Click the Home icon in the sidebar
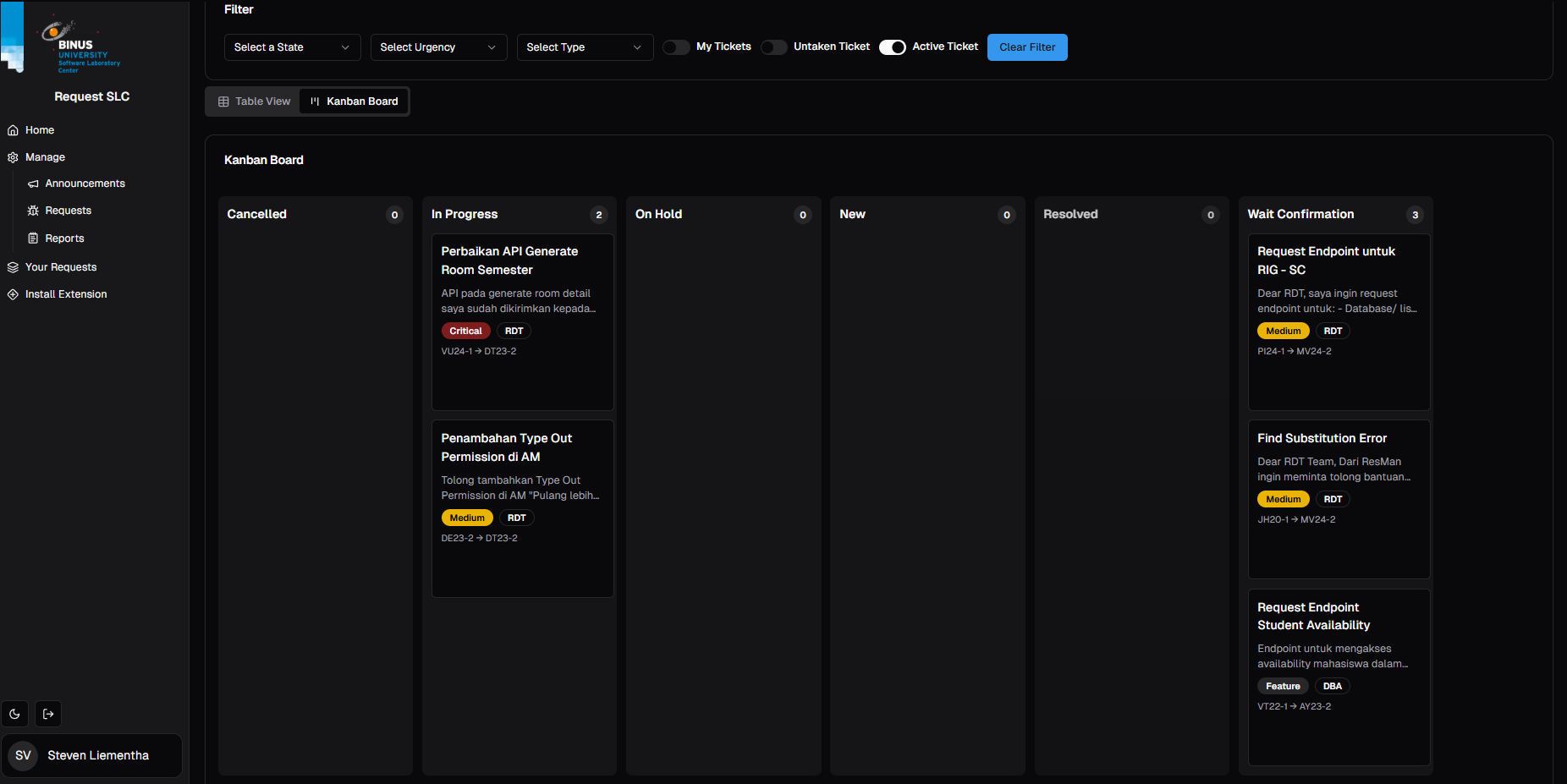 click(x=13, y=129)
